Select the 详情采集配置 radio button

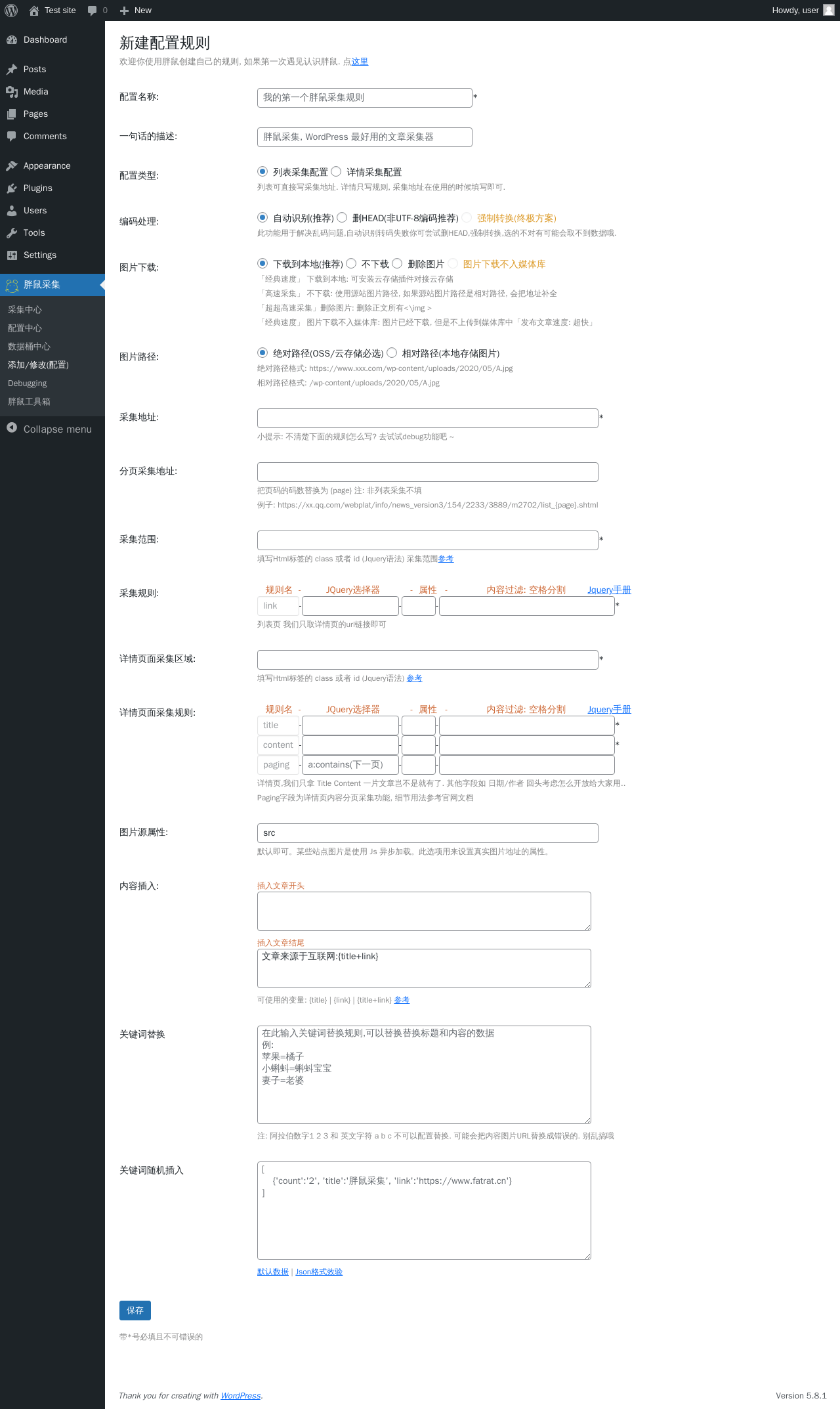(x=336, y=171)
